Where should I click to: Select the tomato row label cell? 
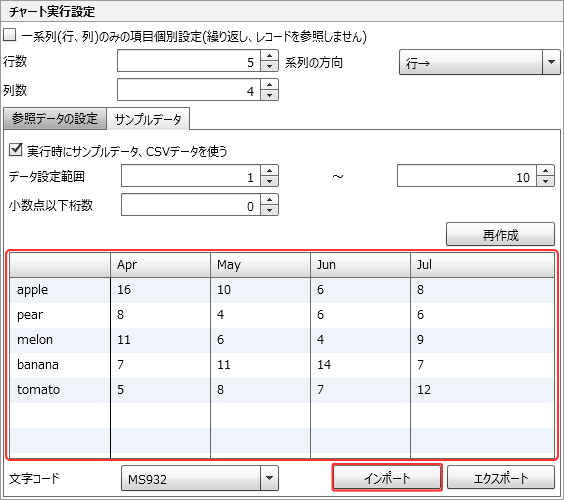pos(60,390)
